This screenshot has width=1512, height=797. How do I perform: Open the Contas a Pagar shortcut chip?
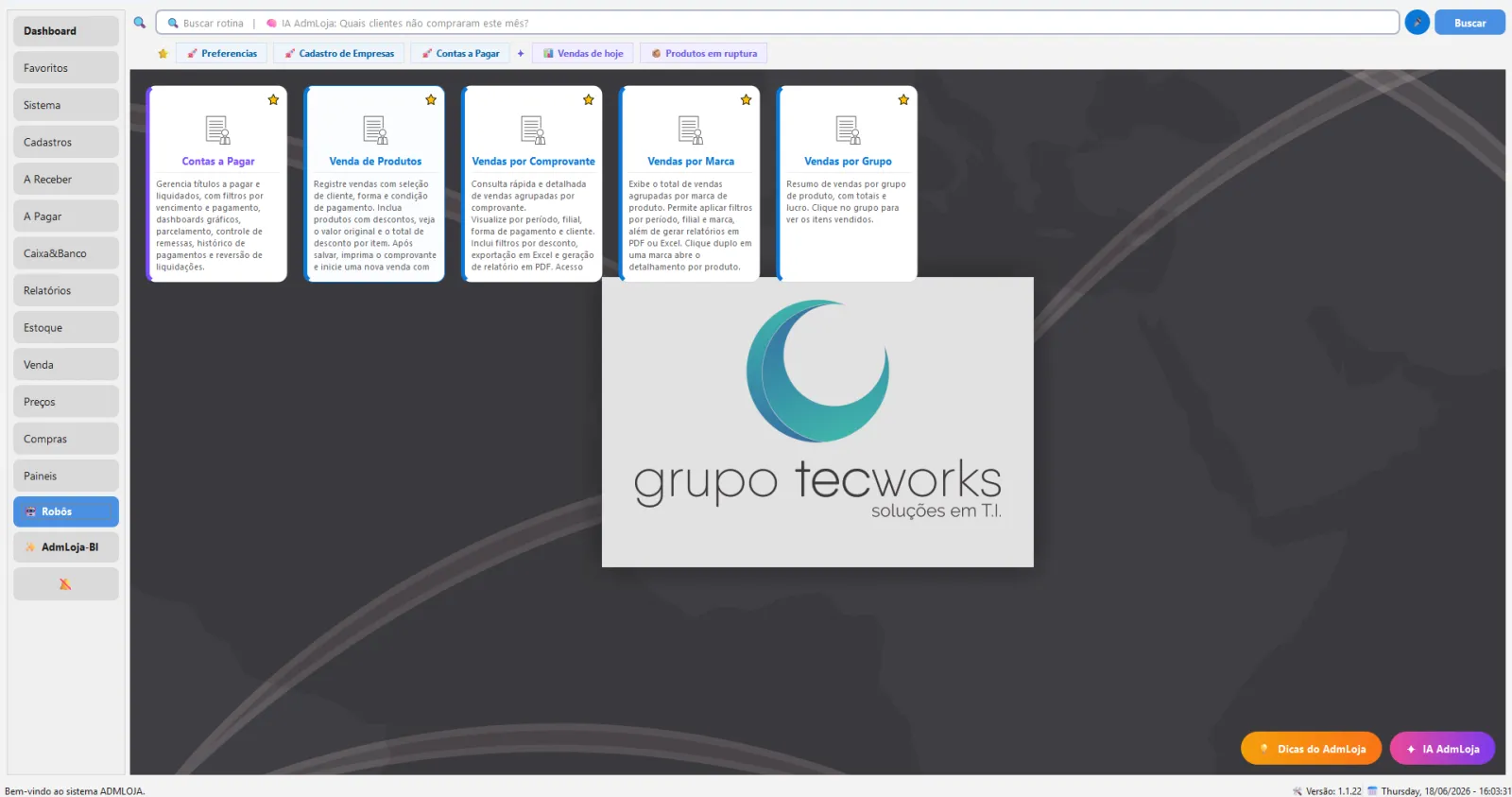point(460,54)
